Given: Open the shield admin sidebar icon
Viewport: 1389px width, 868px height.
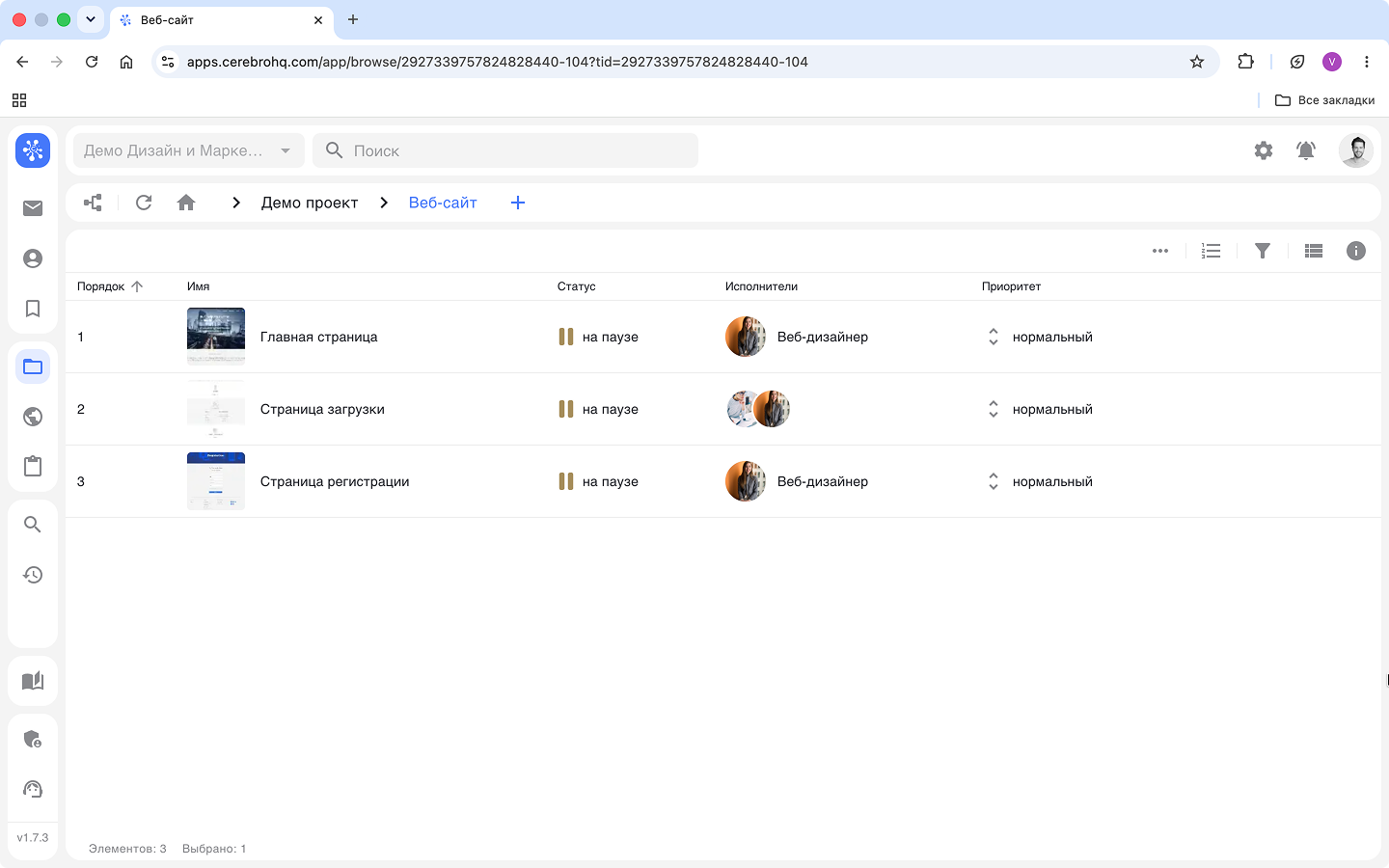Looking at the screenshot, I should (x=33, y=739).
